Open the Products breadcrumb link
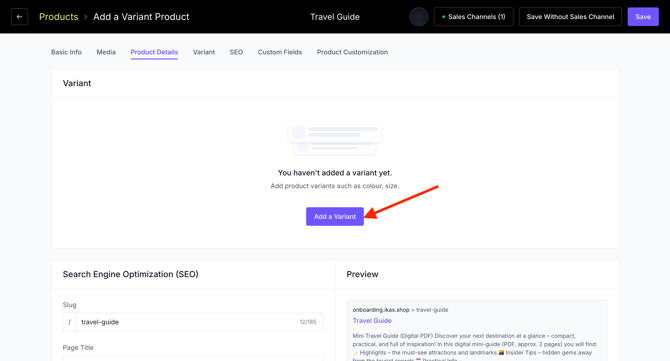This screenshot has height=361, width=670. click(x=59, y=17)
